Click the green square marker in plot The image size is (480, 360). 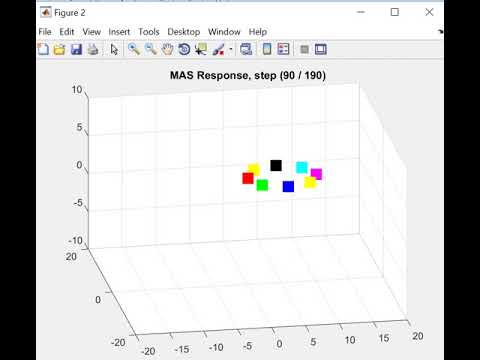(262, 185)
